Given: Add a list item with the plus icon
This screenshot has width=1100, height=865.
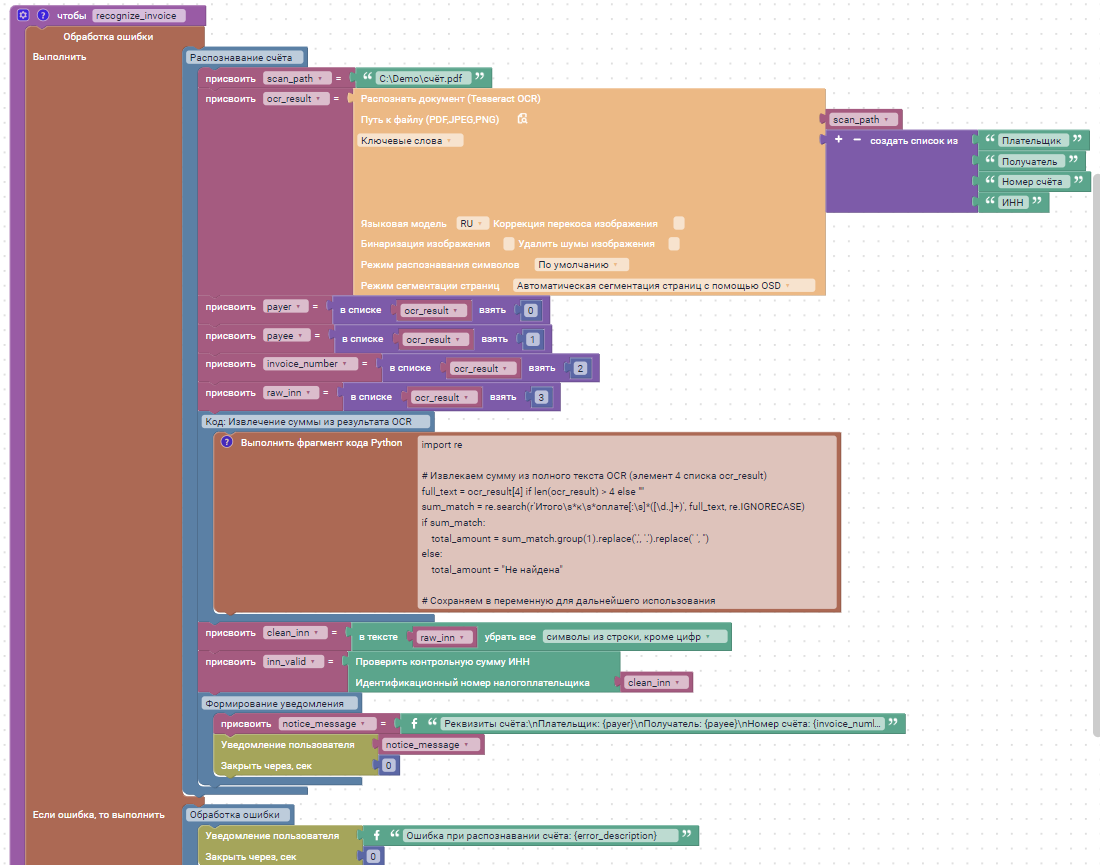Looking at the screenshot, I should (838, 140).
